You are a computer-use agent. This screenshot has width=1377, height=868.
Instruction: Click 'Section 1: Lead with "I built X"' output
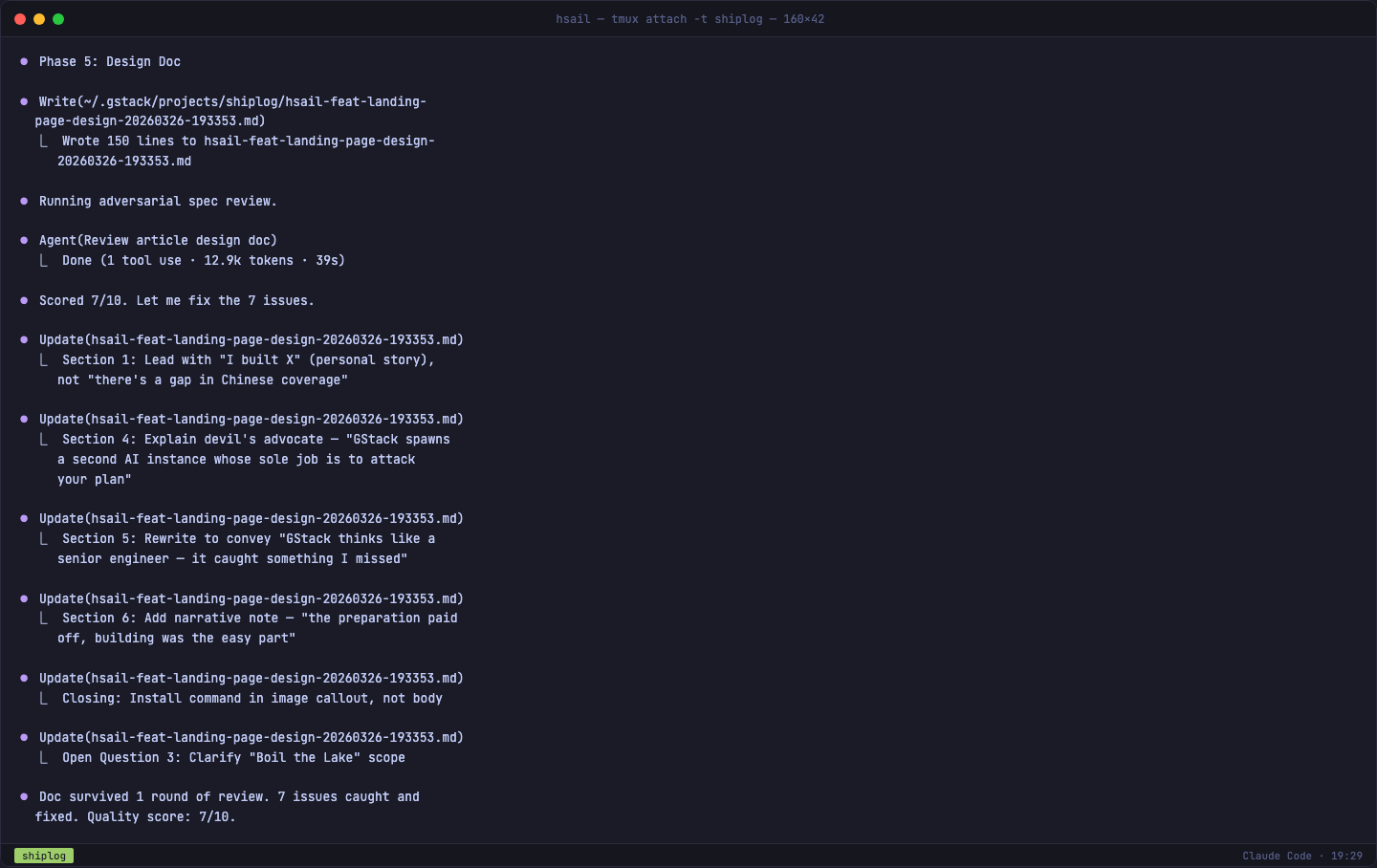tap(249, 359)
